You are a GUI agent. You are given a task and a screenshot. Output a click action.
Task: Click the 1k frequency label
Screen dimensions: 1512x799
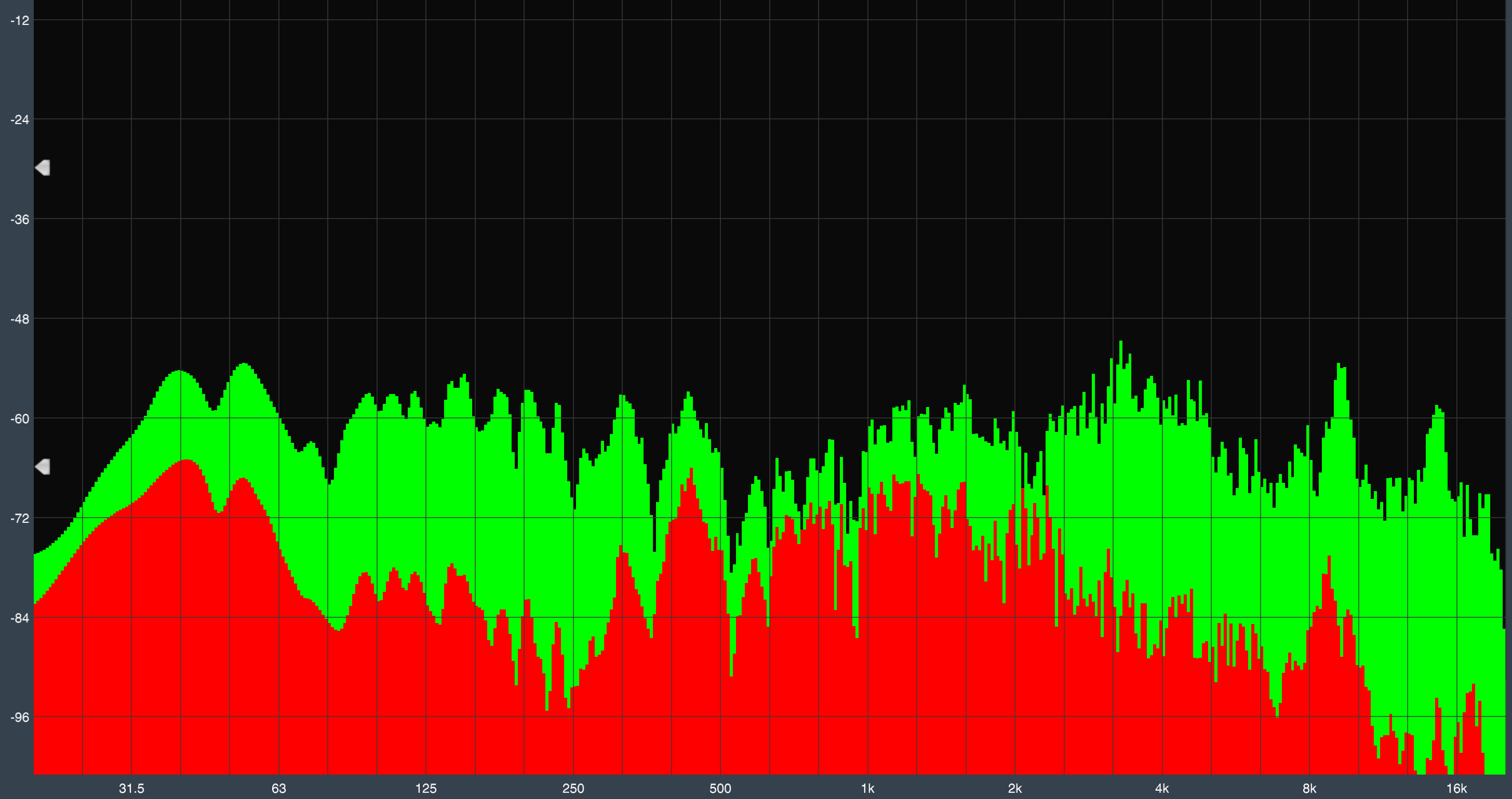[867, 789]
